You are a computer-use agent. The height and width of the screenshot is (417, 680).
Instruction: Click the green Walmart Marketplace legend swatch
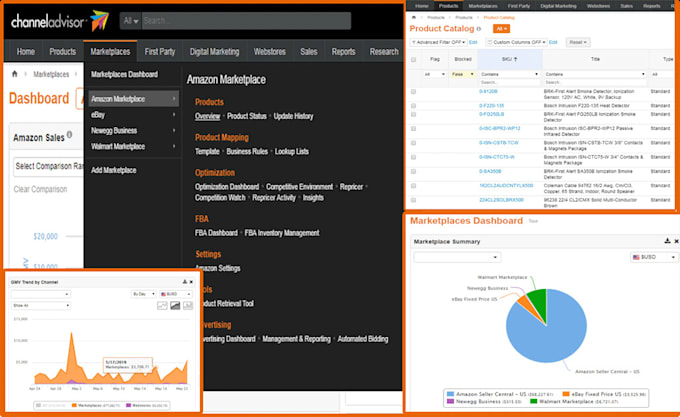[534, 401]
